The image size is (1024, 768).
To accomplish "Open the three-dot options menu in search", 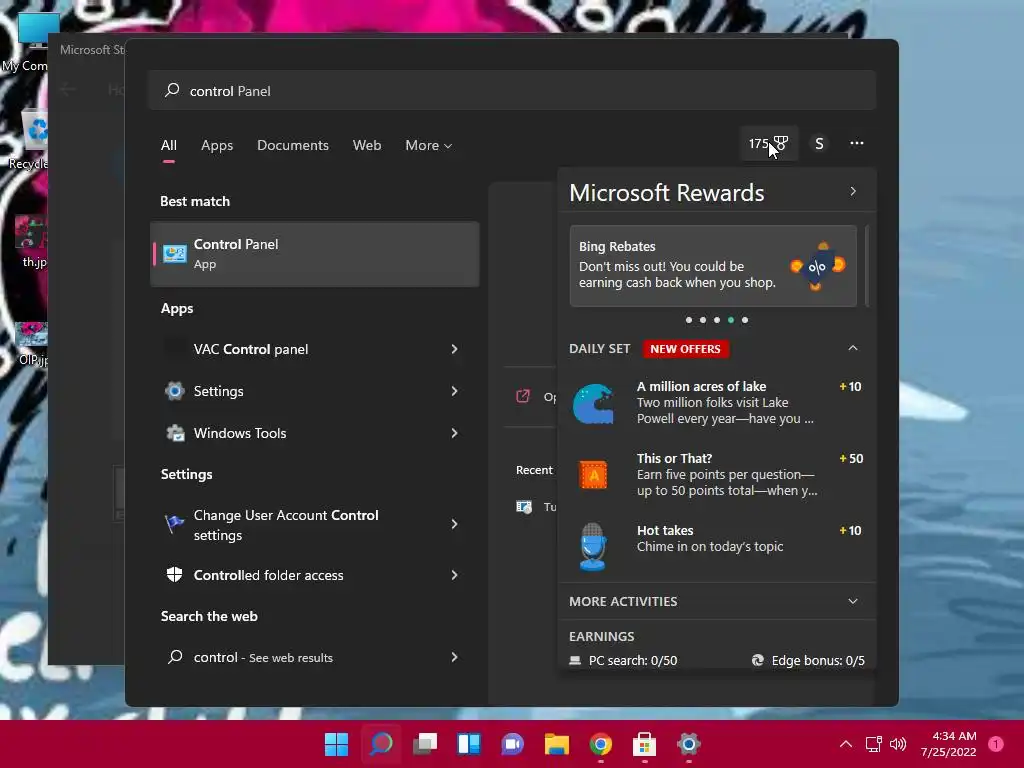I will pyautogui.click(x=857, y=143).
